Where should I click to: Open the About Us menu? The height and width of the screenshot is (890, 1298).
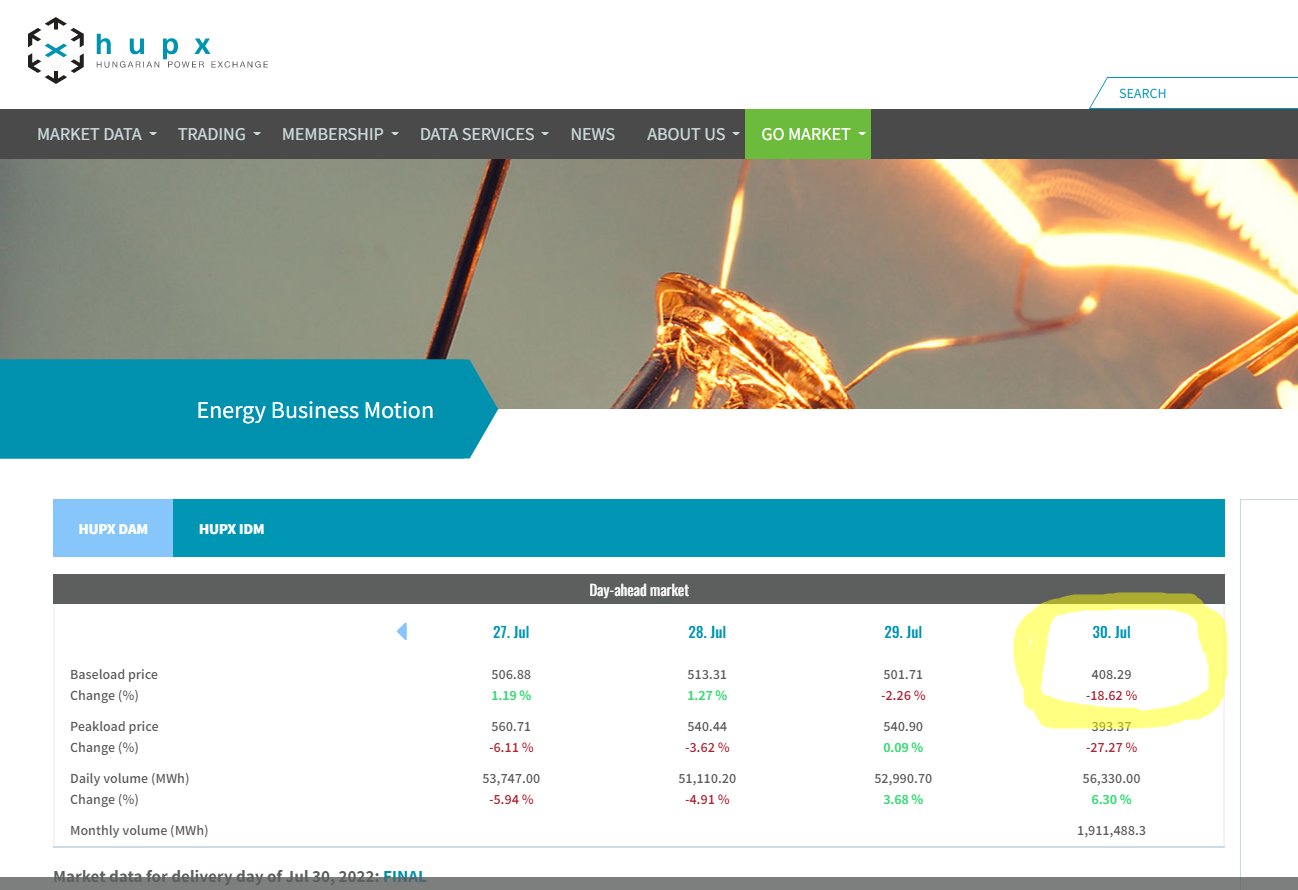(692, 134)
